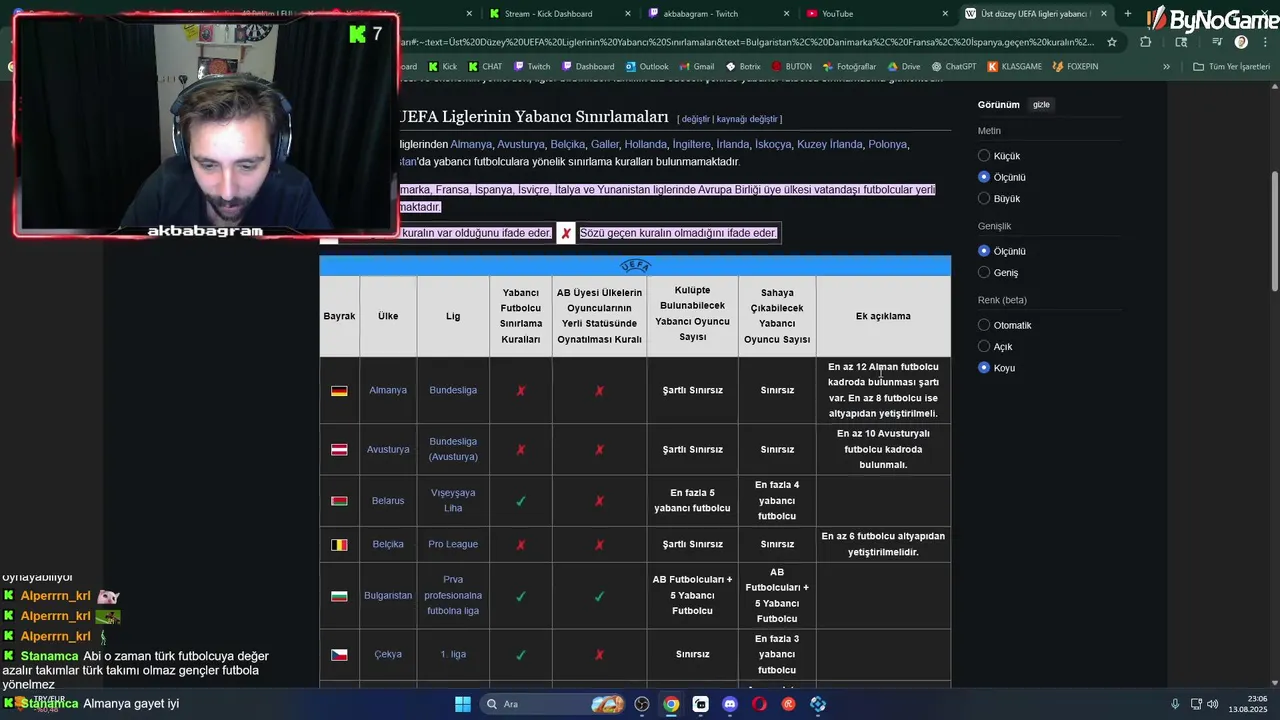Select the Koyu color theme
The width and height of the screenshot is (1280, 720).
(984, 367)
